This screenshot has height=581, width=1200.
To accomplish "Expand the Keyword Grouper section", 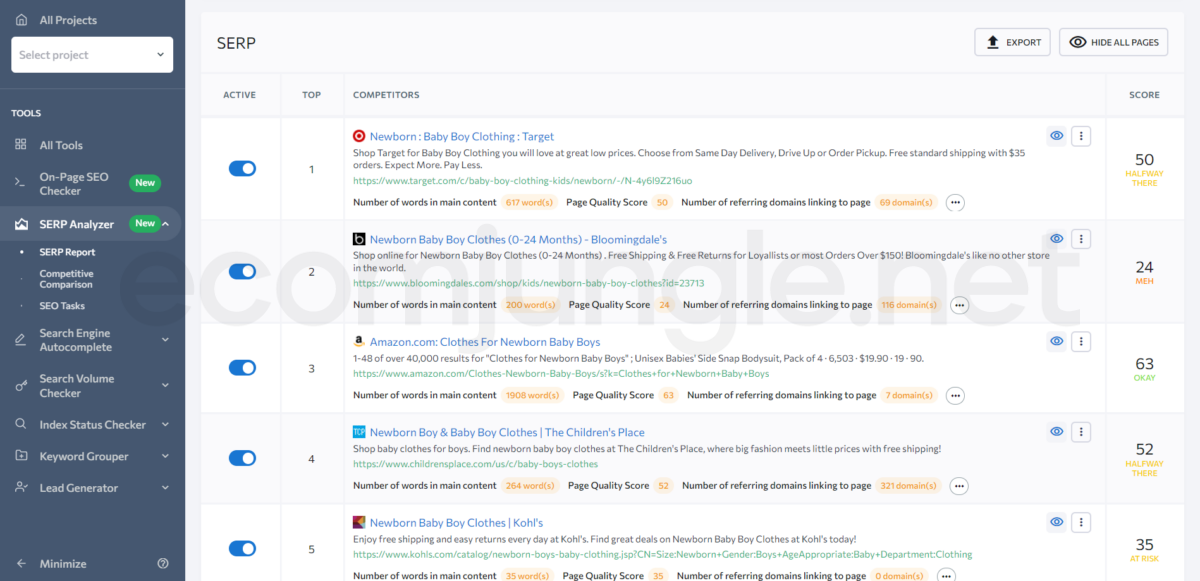I will (x=165, y=456).
